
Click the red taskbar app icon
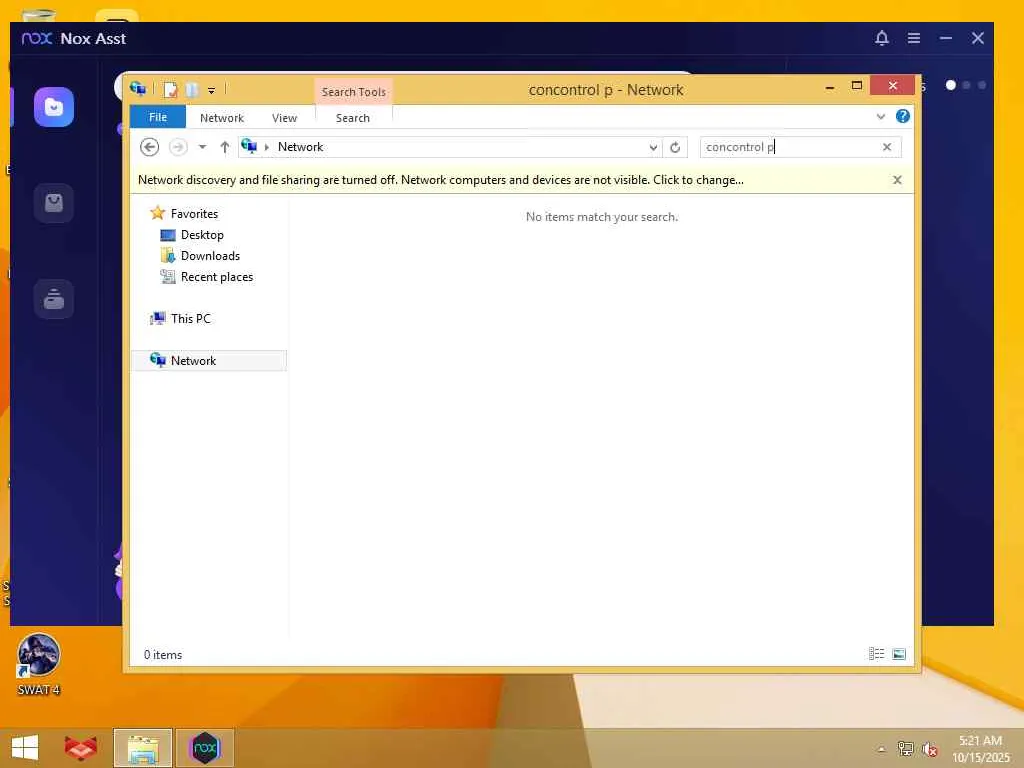80,748
